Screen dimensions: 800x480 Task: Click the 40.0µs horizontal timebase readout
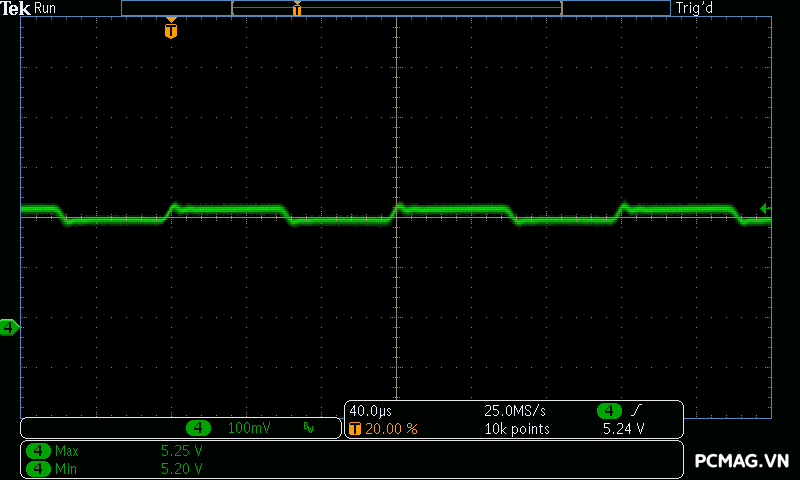coord(370,411)
